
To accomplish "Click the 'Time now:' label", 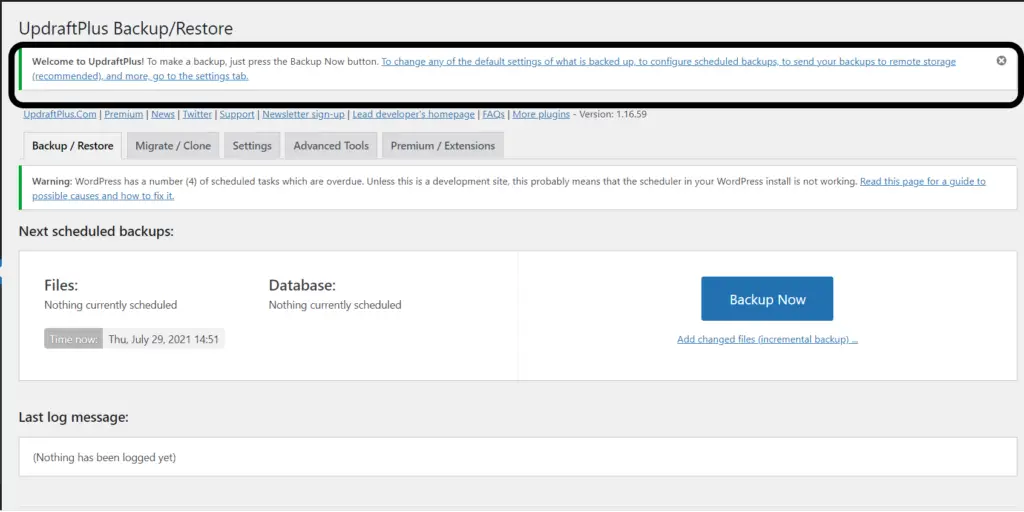I will (x=74, y=339).
